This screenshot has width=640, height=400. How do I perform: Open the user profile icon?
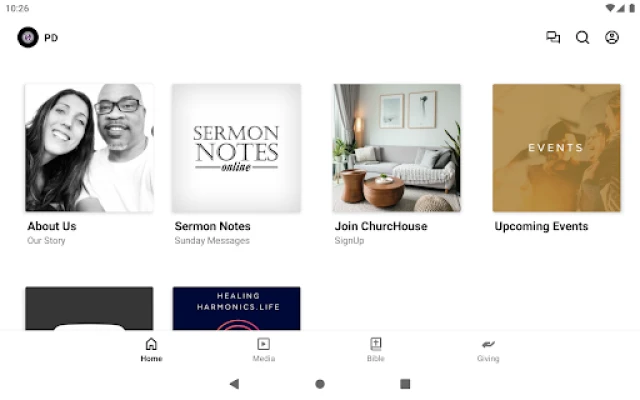click(612, 38)
